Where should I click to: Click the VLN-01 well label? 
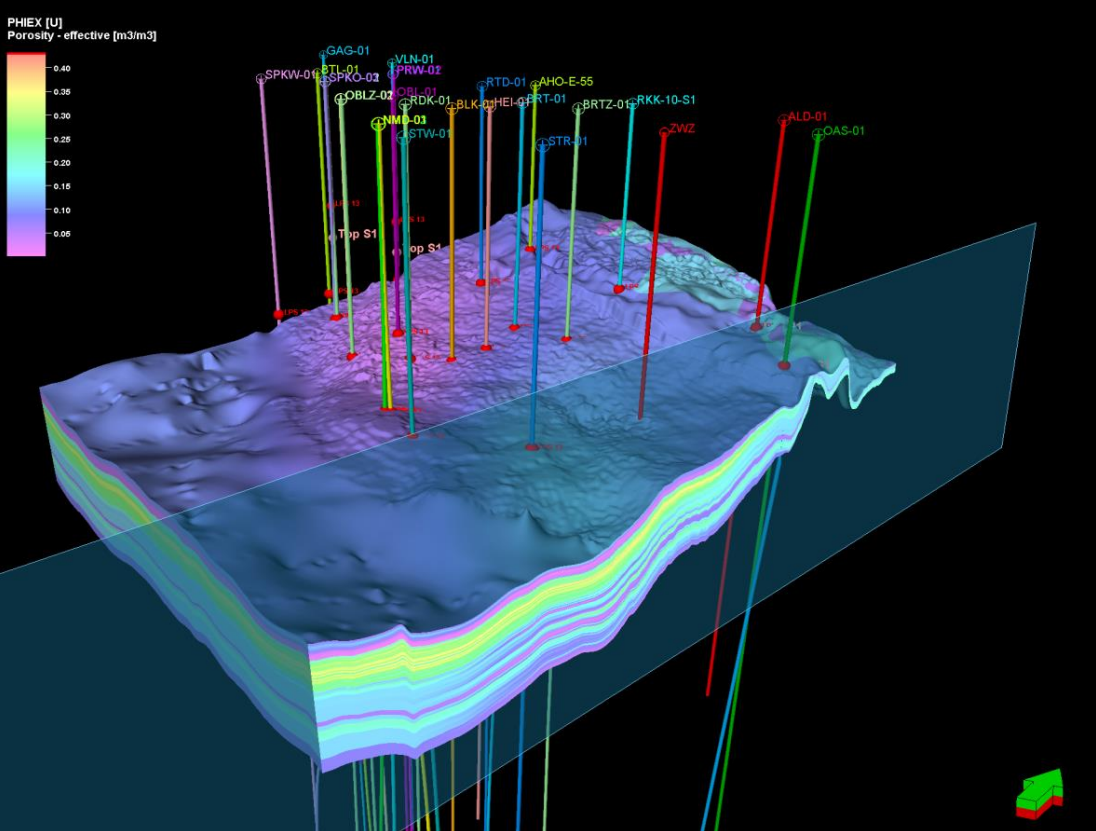[414, 59]
